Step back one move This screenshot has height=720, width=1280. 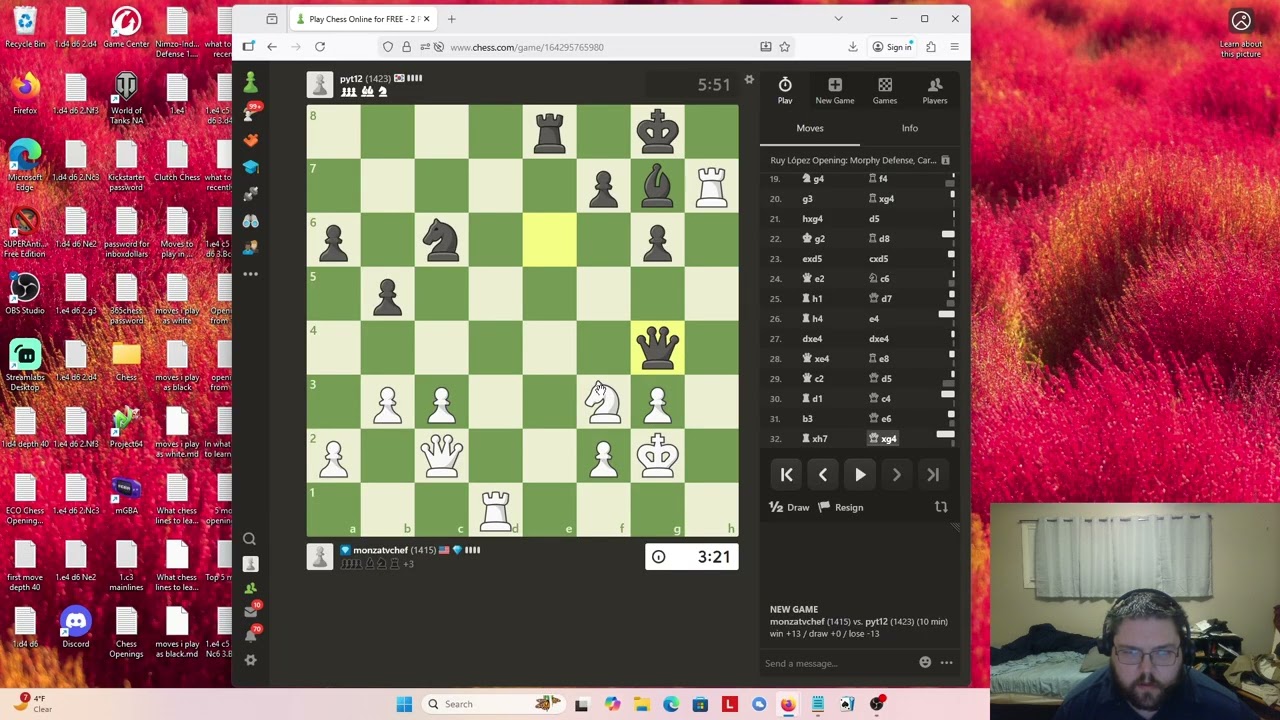(x=823, y=475)
